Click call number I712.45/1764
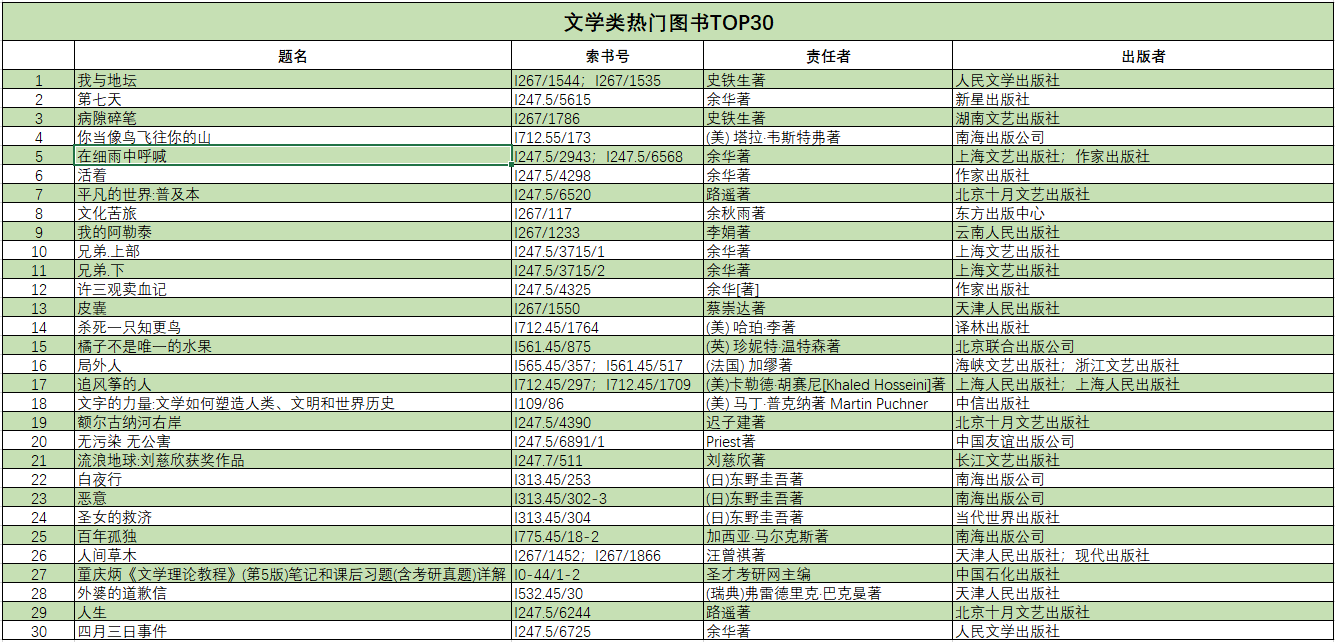 pyautogui.click(x=607, y=328)
